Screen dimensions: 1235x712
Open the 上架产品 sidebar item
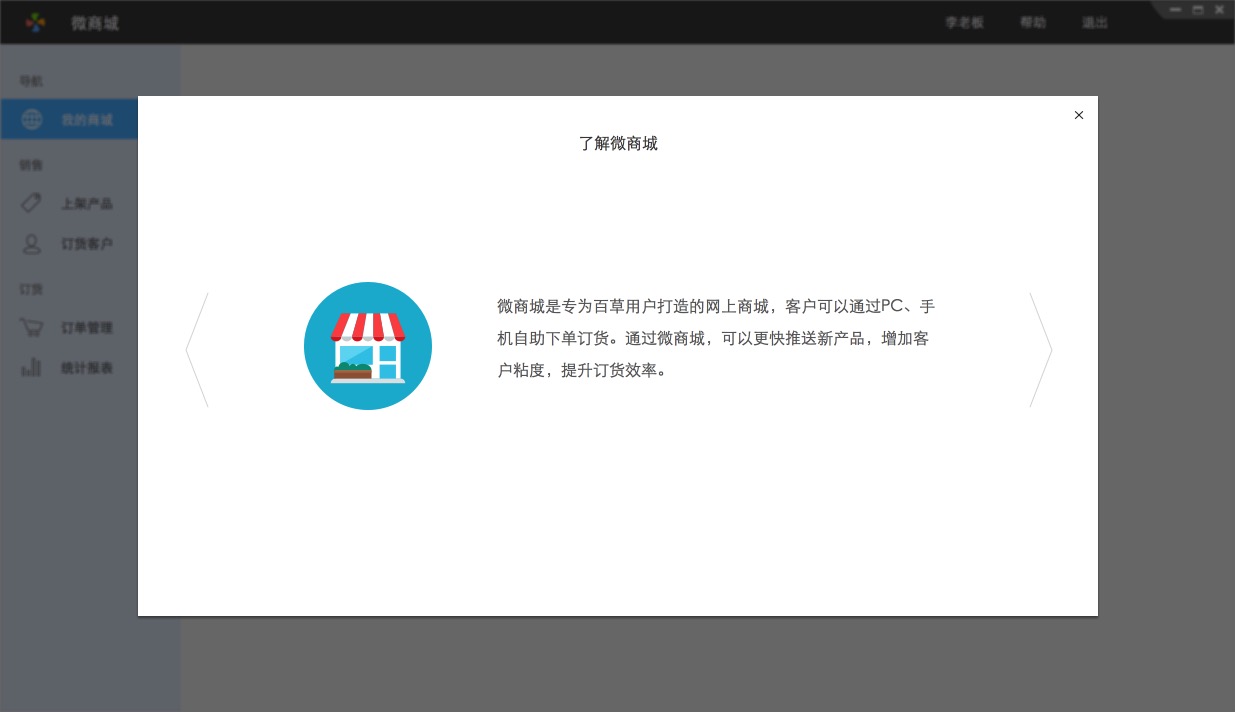(x=87, y=204)
